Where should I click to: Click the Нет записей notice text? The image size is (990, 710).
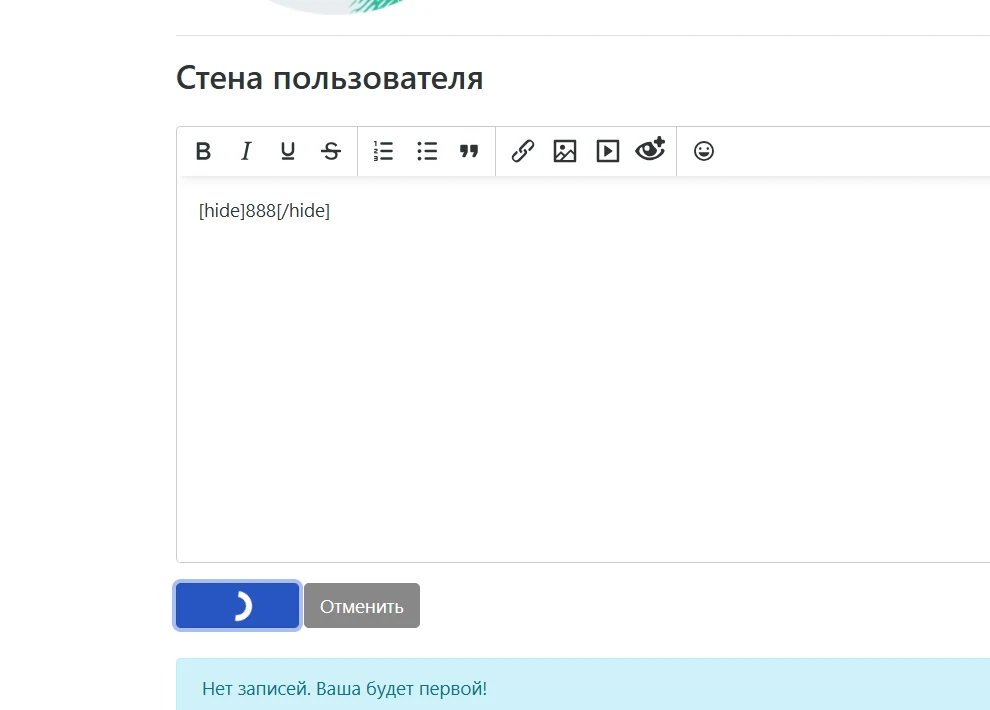pyautogui.click(x=345, y=689)
